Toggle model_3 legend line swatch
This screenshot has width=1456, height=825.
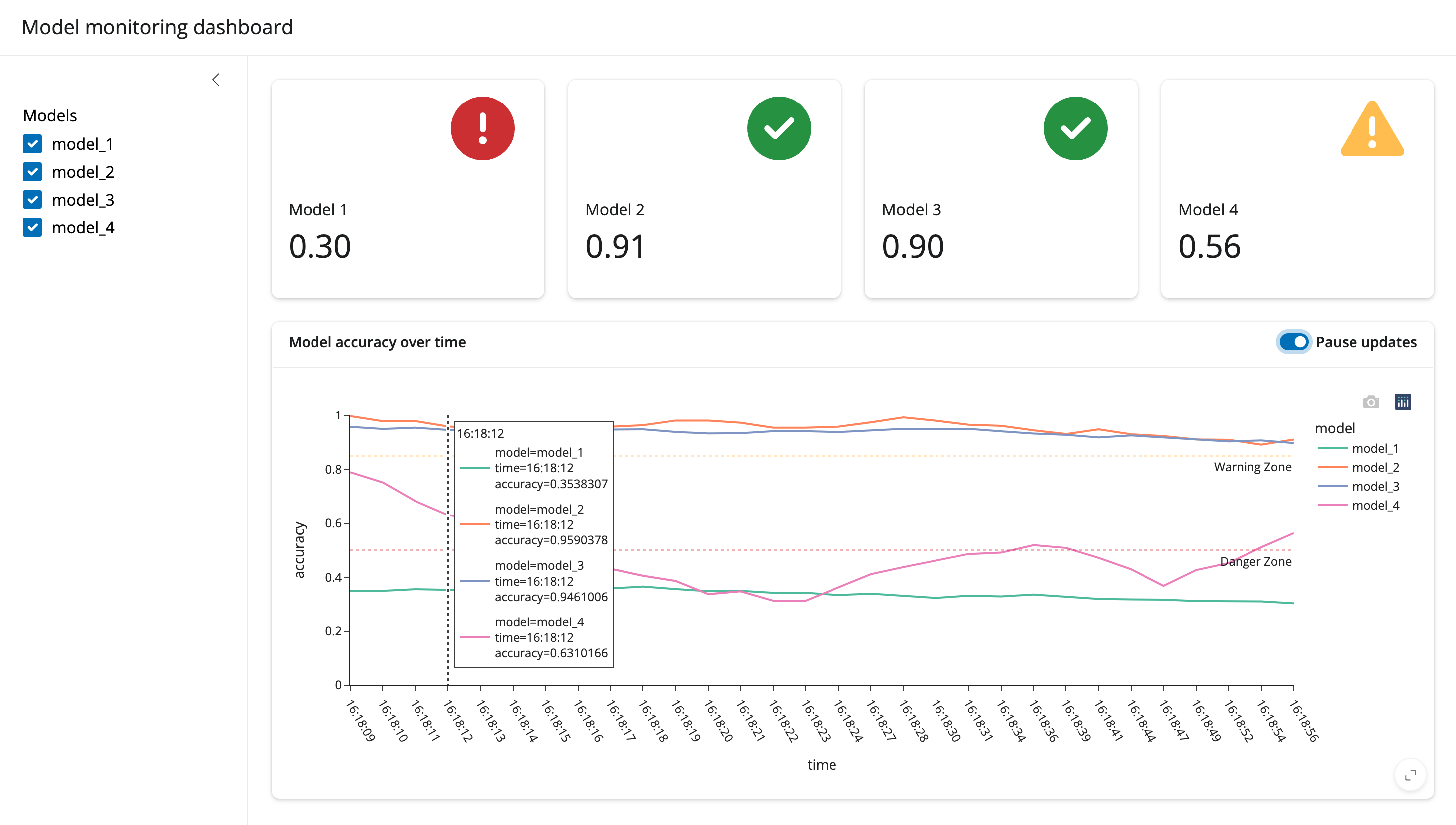pos(1333,486)
